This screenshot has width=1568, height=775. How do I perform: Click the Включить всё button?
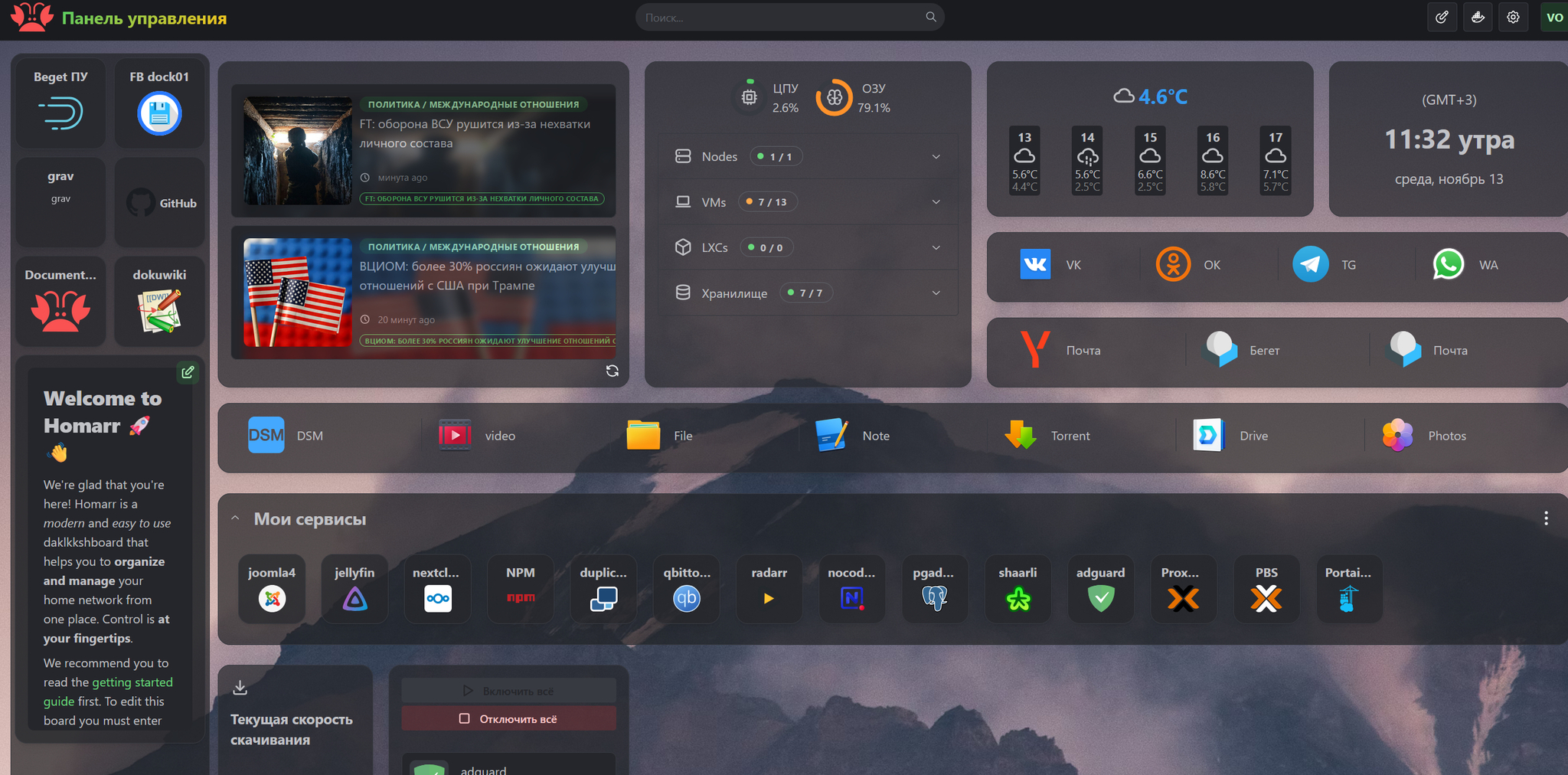[509, 691]
